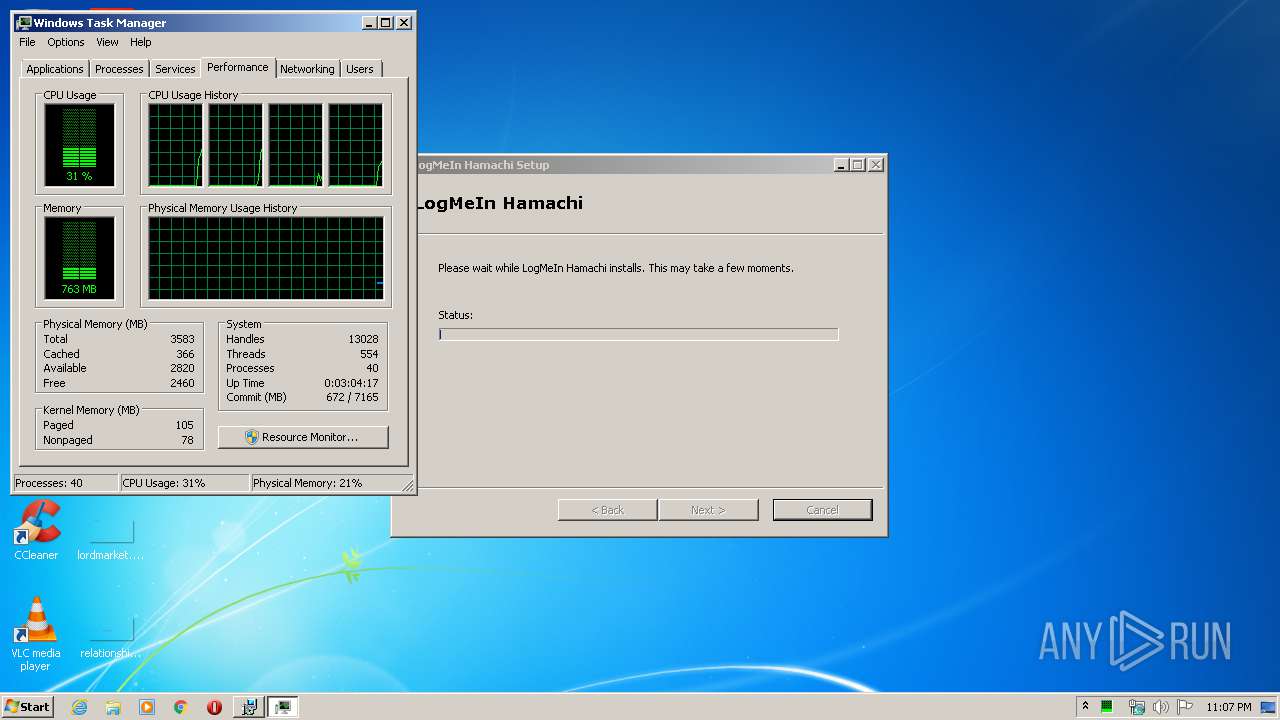Select the Performance tab
The height and width of the screenshot is (720, 1280).
238,67
